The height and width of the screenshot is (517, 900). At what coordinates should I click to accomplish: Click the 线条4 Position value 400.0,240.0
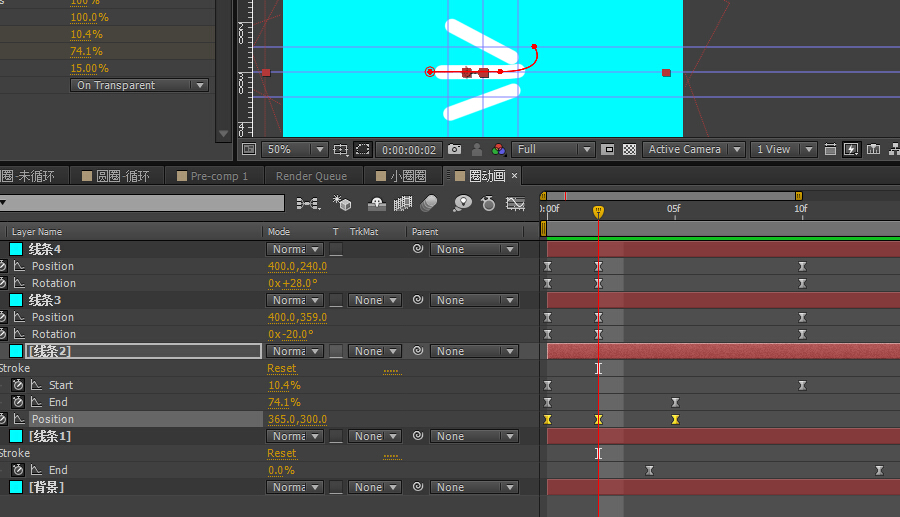tap(297, 266)
